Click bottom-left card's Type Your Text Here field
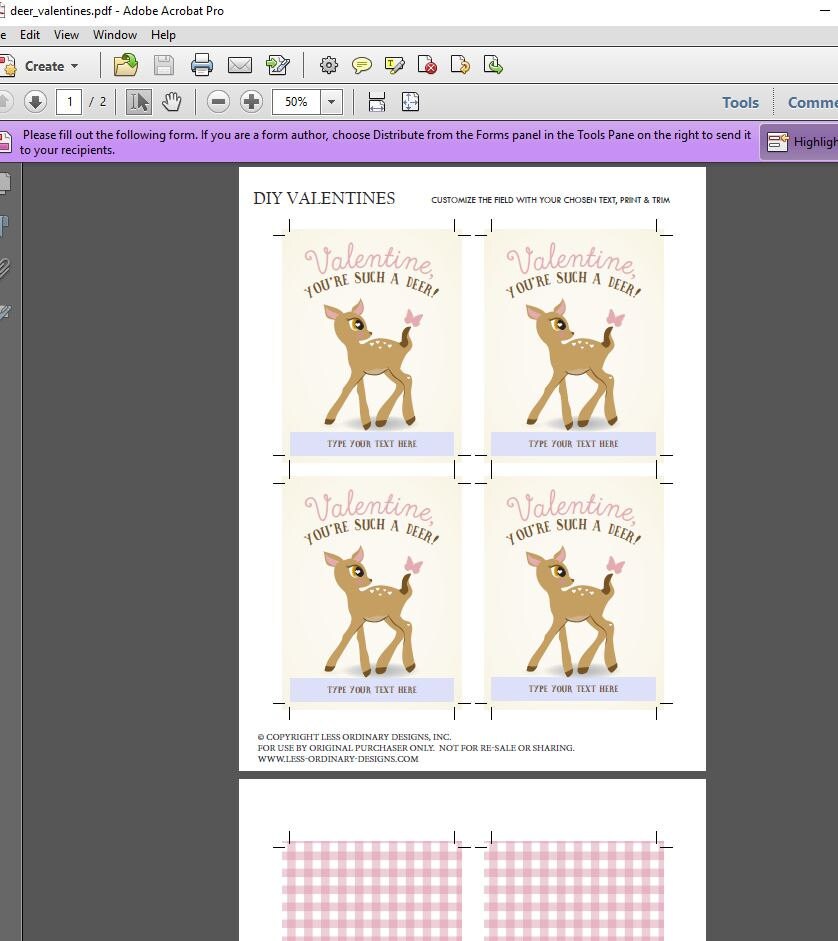Viewport: 838px width, 941px height. (372, 690)
